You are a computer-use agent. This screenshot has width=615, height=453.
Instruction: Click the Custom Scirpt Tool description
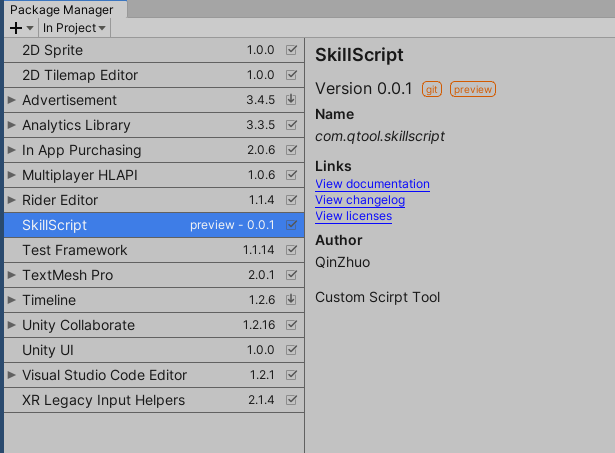point(377,298)
